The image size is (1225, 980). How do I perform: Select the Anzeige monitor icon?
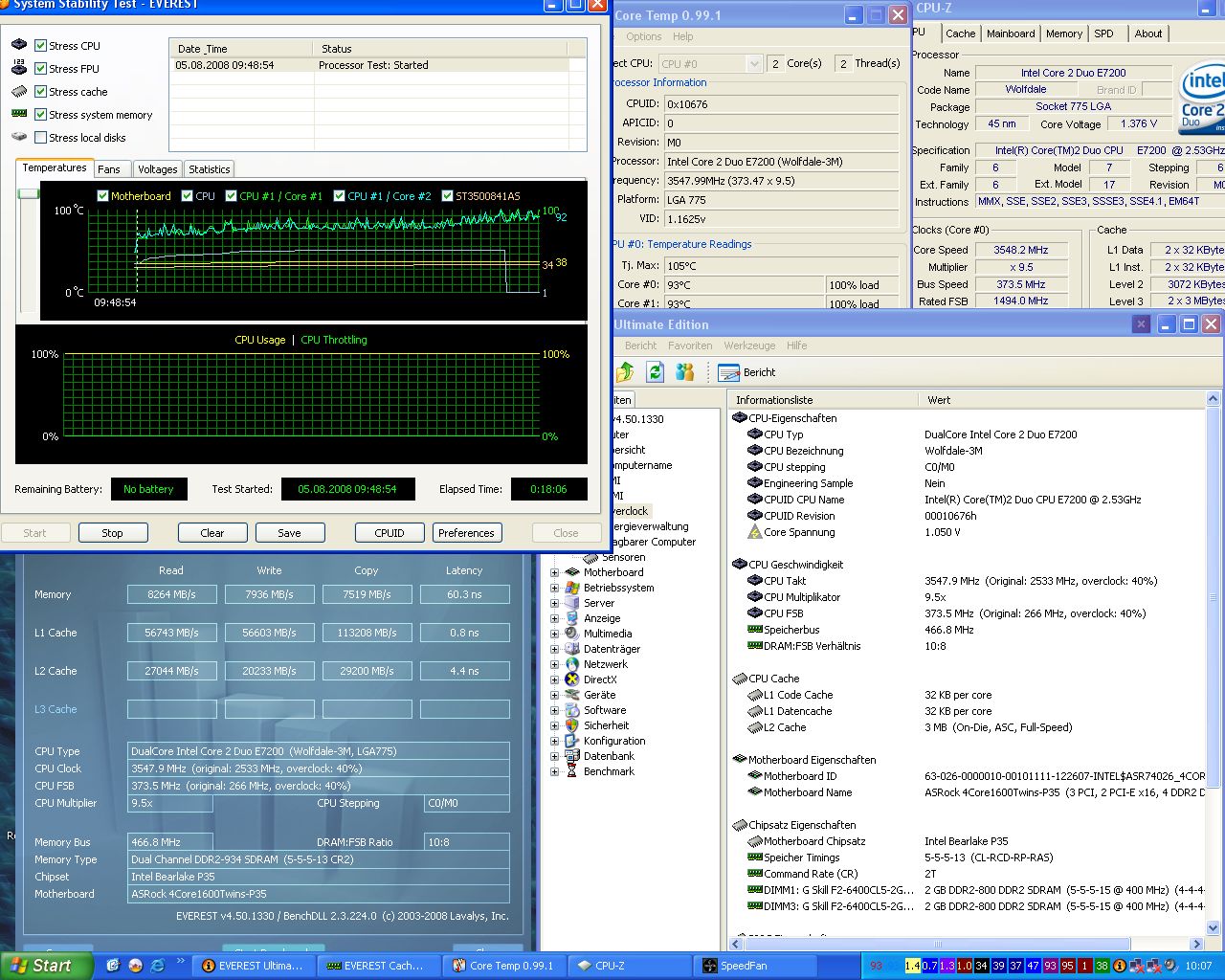(571, 618)
